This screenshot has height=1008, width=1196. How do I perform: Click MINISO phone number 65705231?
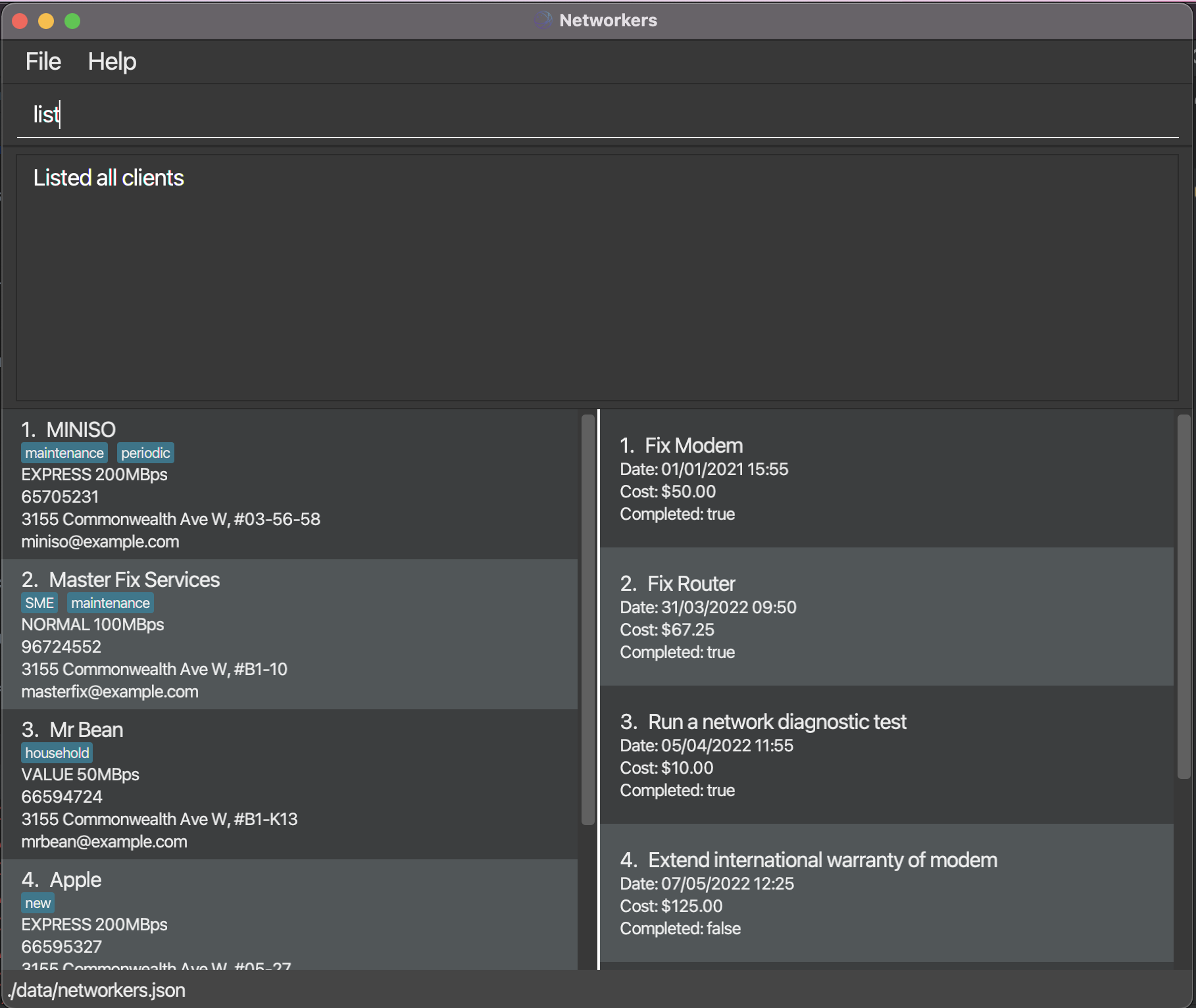pos(60,497)
